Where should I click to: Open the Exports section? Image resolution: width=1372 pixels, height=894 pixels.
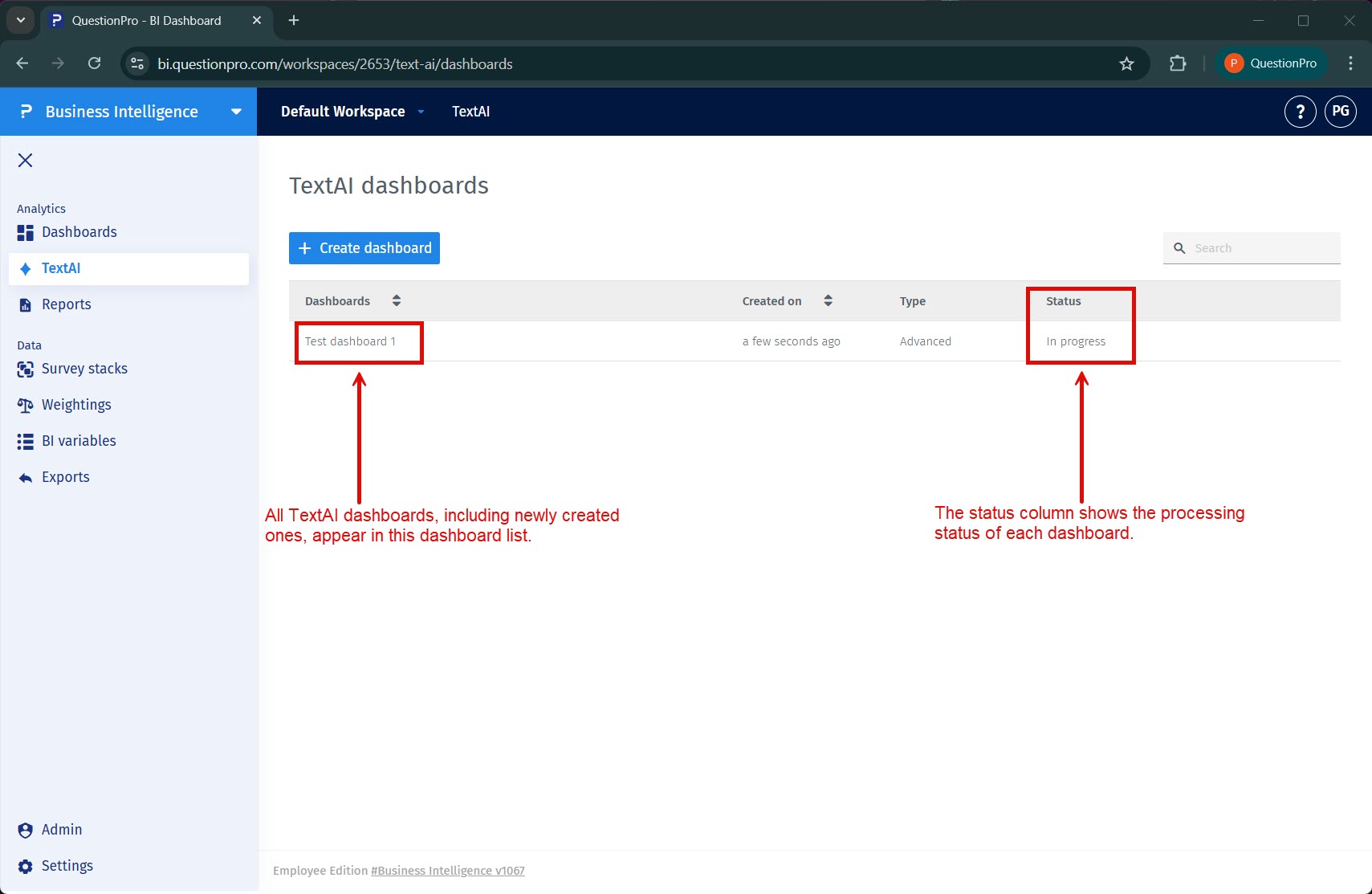tap(65, 476)
